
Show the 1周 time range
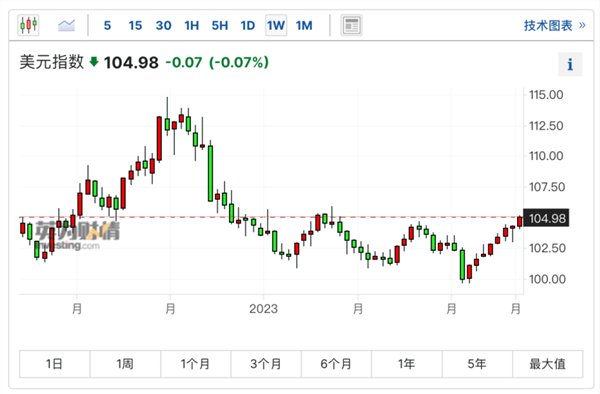pyautogui.click(x=125, y=364)
